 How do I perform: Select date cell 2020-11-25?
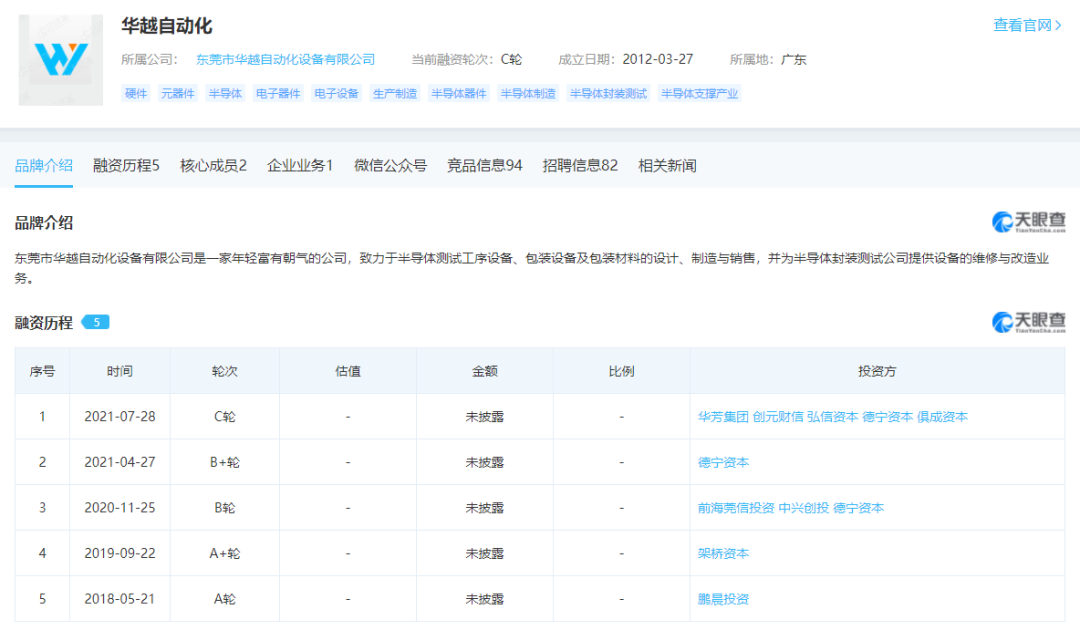click(120, 507)
